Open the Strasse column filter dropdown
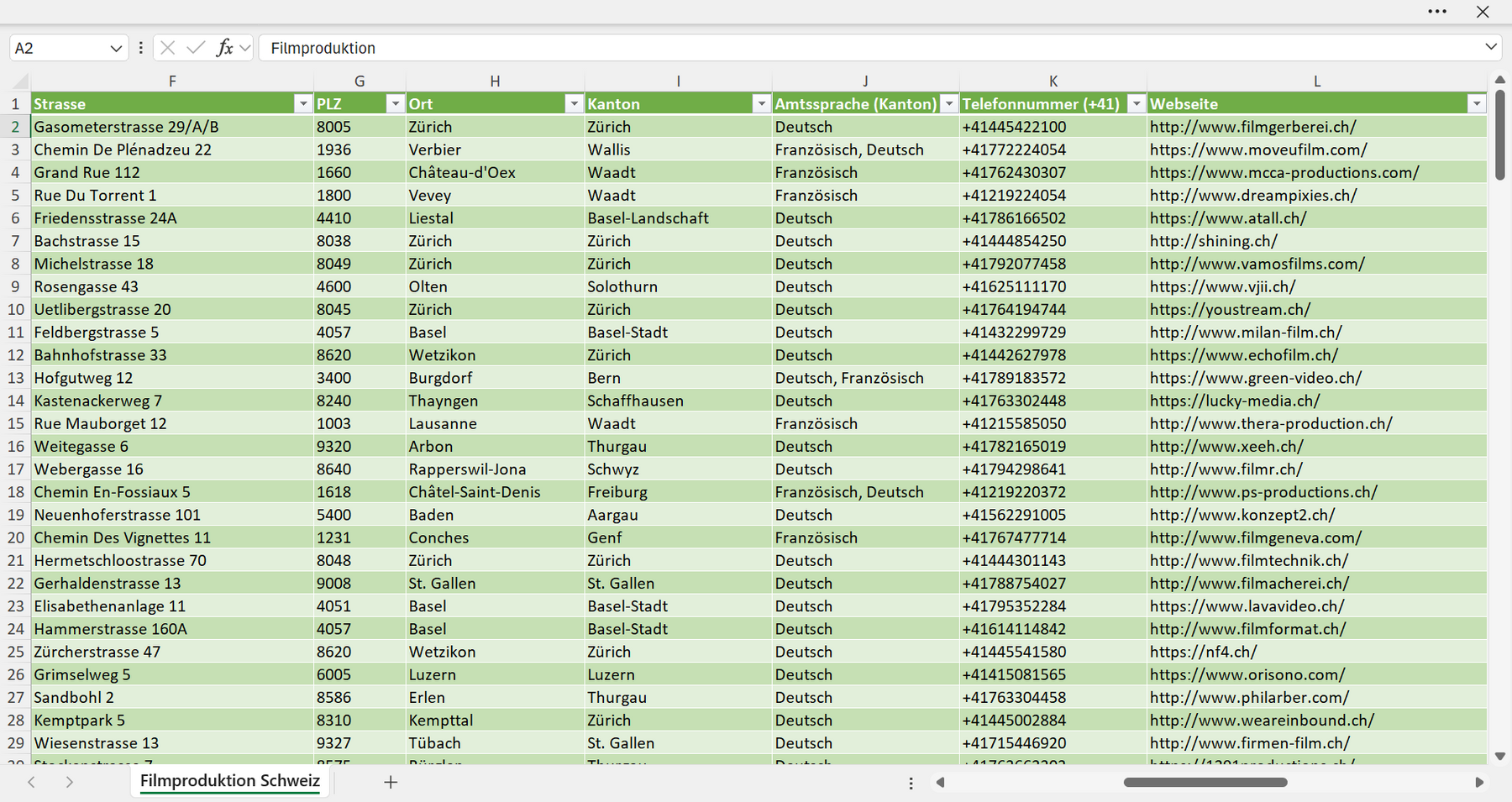The width and height of the screenshot is (1512, 802). [x=303, y=103]
